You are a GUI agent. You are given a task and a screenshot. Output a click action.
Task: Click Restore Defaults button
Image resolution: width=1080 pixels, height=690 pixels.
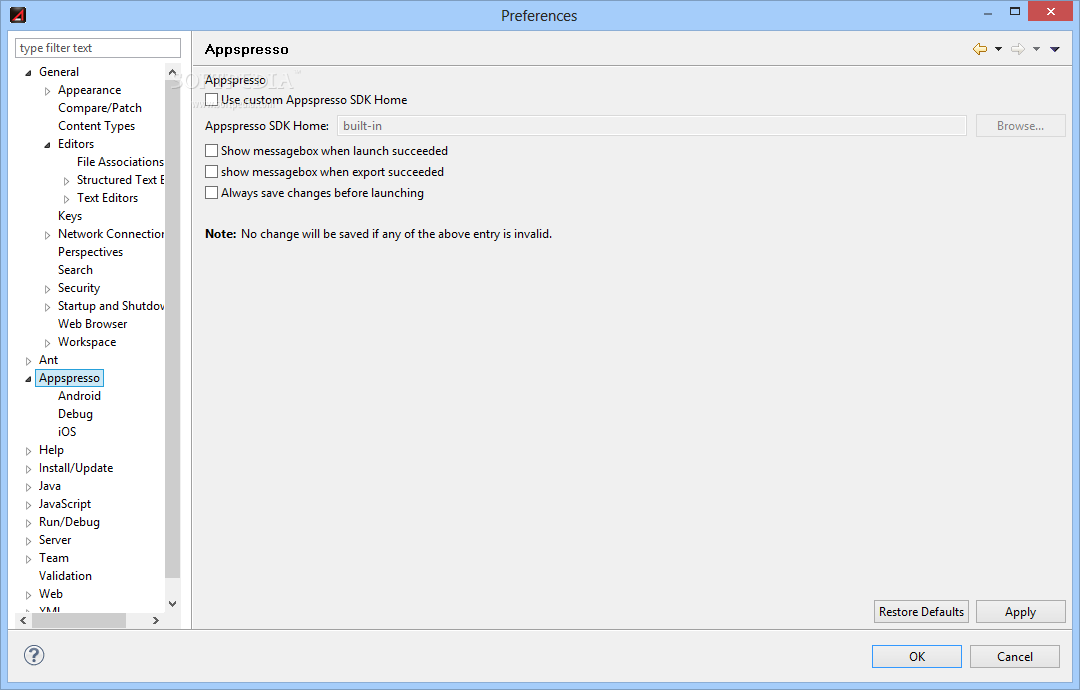[921, 611]
